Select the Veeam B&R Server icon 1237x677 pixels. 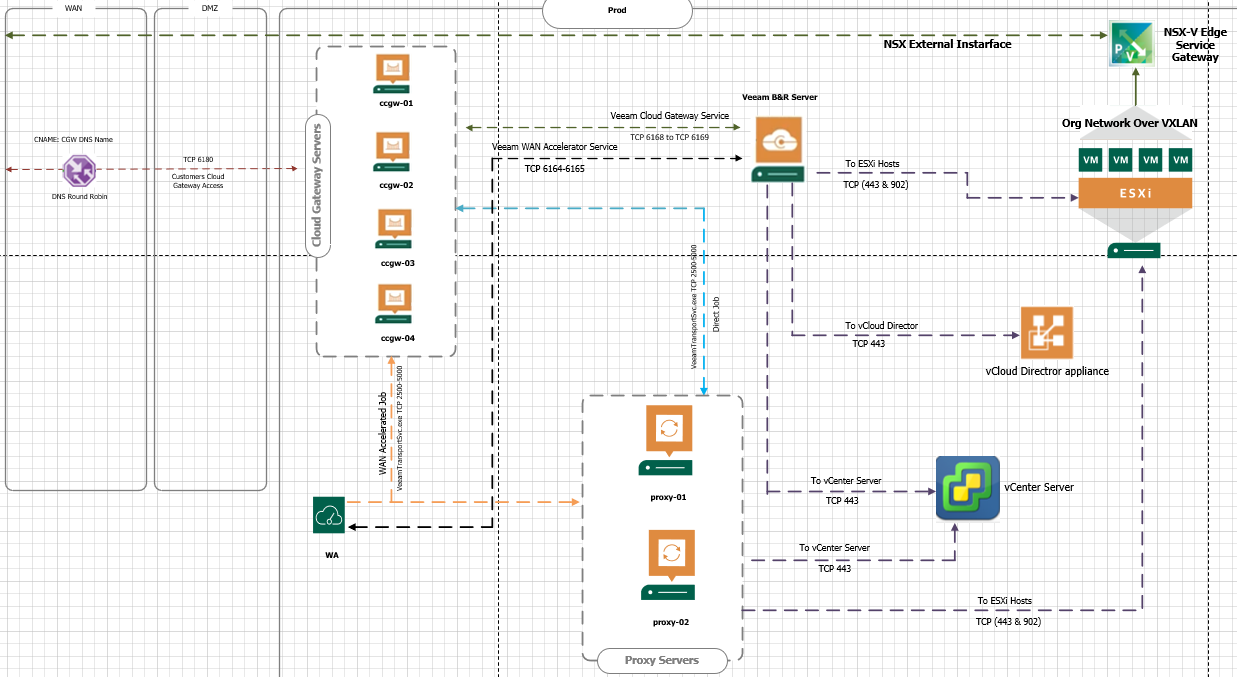coord(779,150)
